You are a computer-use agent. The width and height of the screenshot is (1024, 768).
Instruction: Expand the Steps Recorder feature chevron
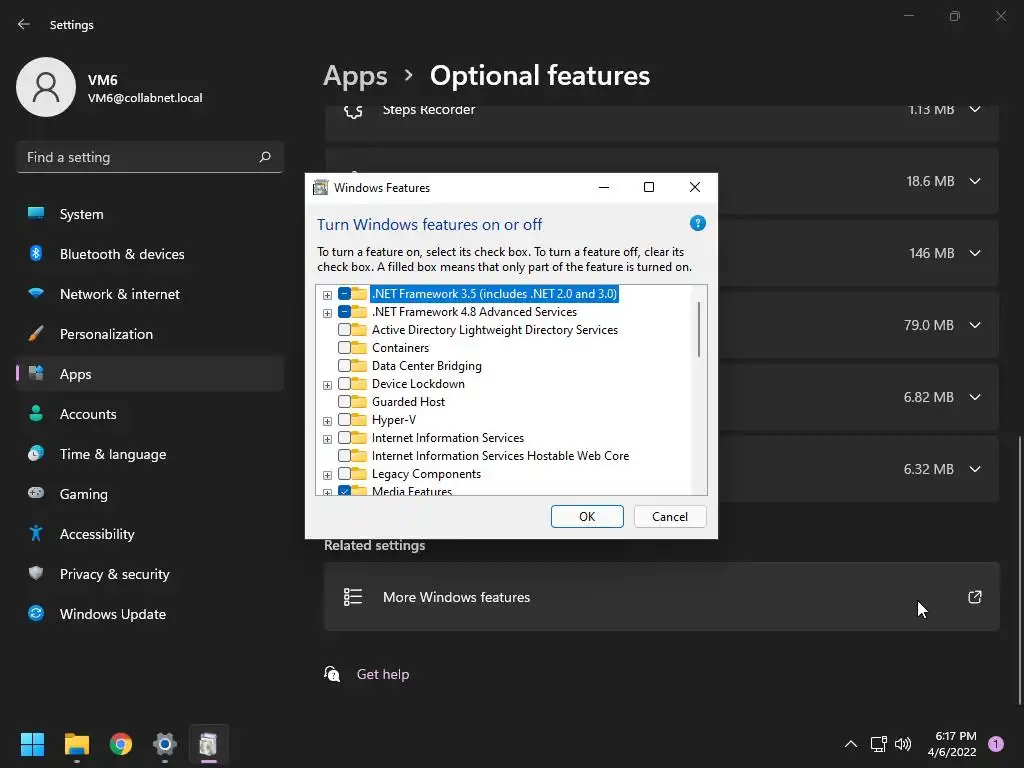[975, 109]
